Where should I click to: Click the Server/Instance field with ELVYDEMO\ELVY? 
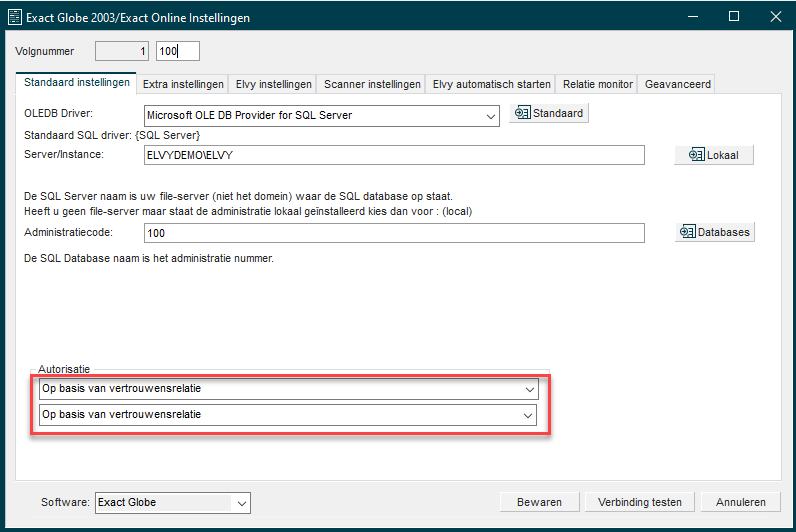[394, 155]
